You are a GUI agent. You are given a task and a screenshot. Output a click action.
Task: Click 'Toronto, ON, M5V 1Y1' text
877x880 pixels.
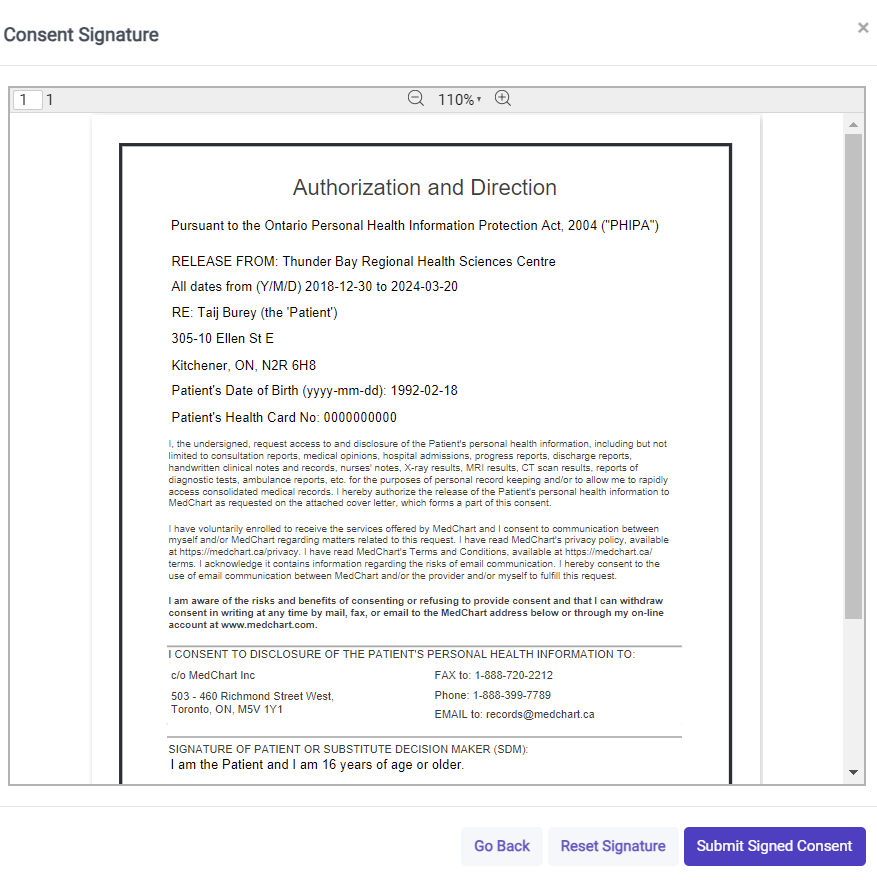tap(227, 709)
